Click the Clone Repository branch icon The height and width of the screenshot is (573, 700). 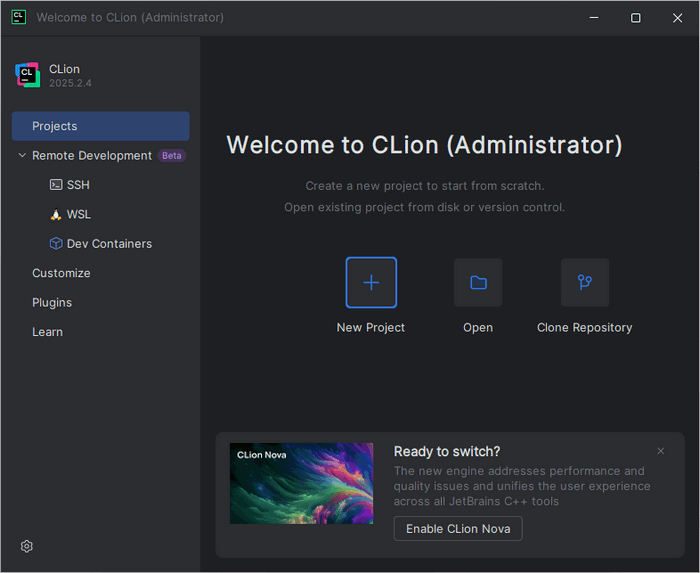pyautogui.click(x=585, y=282)
